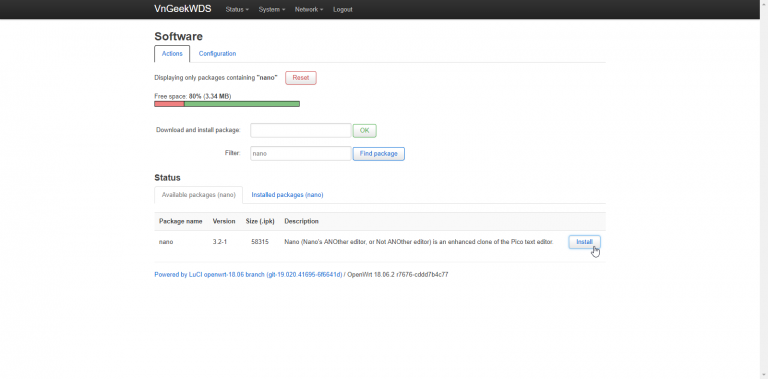This screenshot has width=768, height=379.
Task: Focus the Download and install package field
Action: (x=301, y=130)
